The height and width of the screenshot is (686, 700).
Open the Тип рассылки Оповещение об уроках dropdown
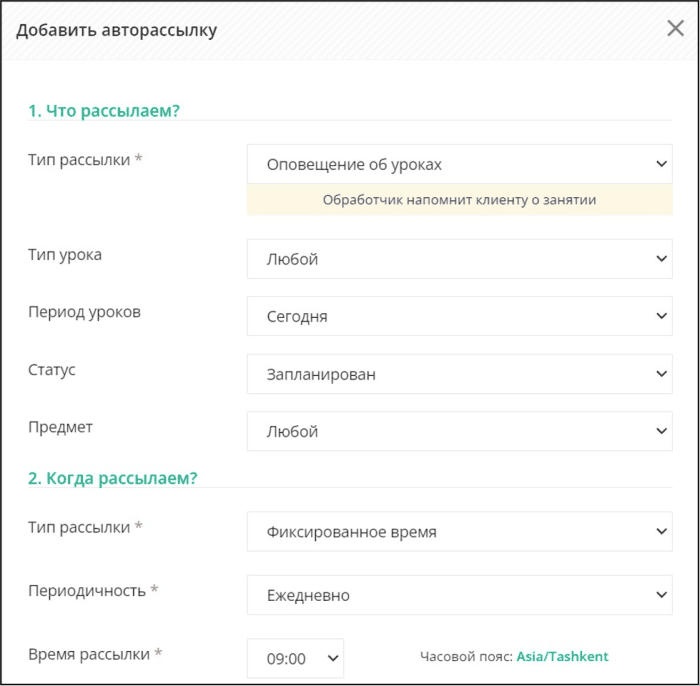click(459, 164)
